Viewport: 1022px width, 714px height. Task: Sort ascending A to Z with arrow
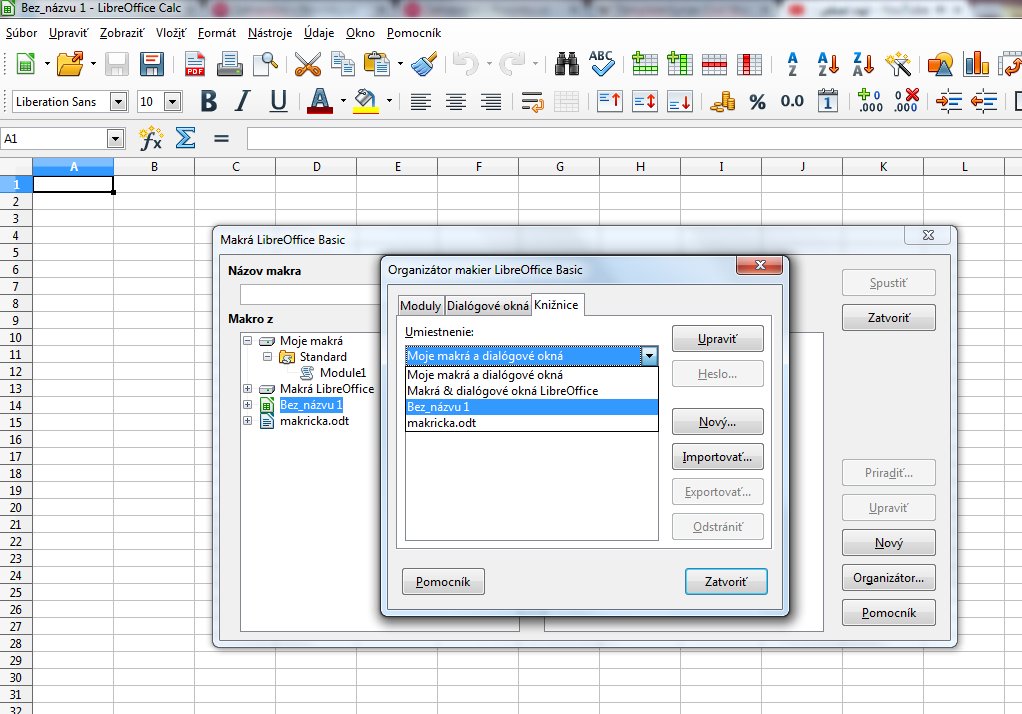[828, 64]
